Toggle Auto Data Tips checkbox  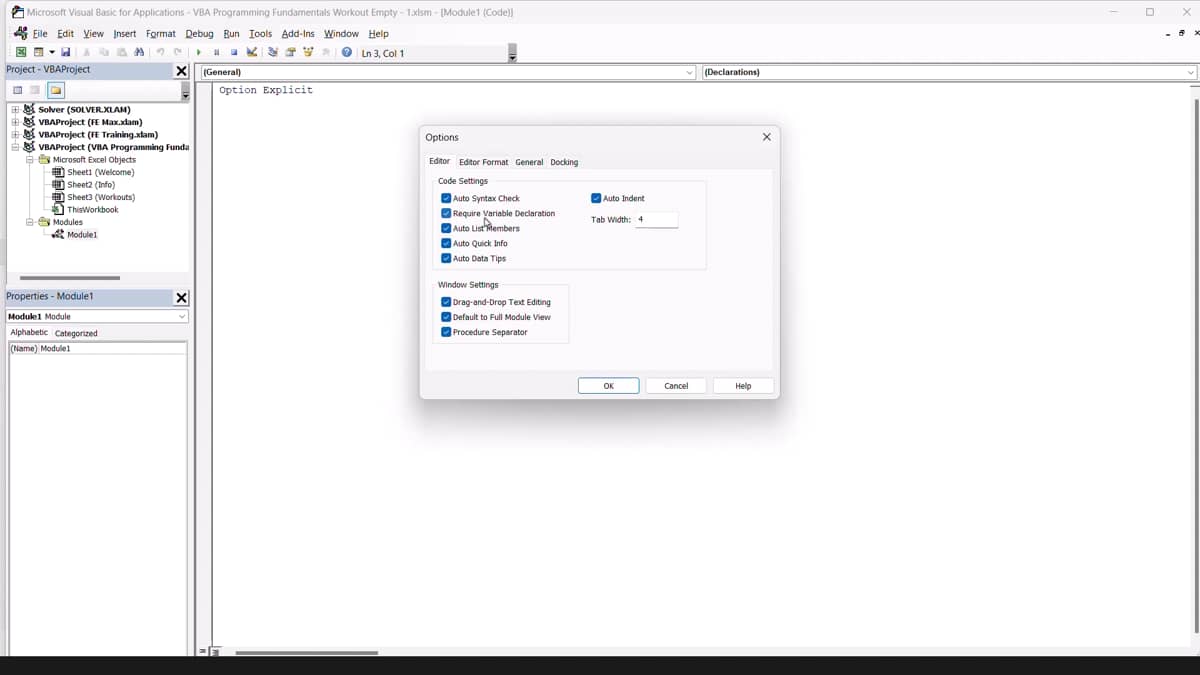pyautogui.click(x=446, y=258)
